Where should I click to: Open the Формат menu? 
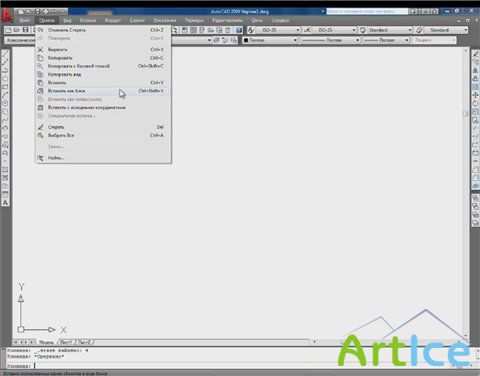(113, 20)
